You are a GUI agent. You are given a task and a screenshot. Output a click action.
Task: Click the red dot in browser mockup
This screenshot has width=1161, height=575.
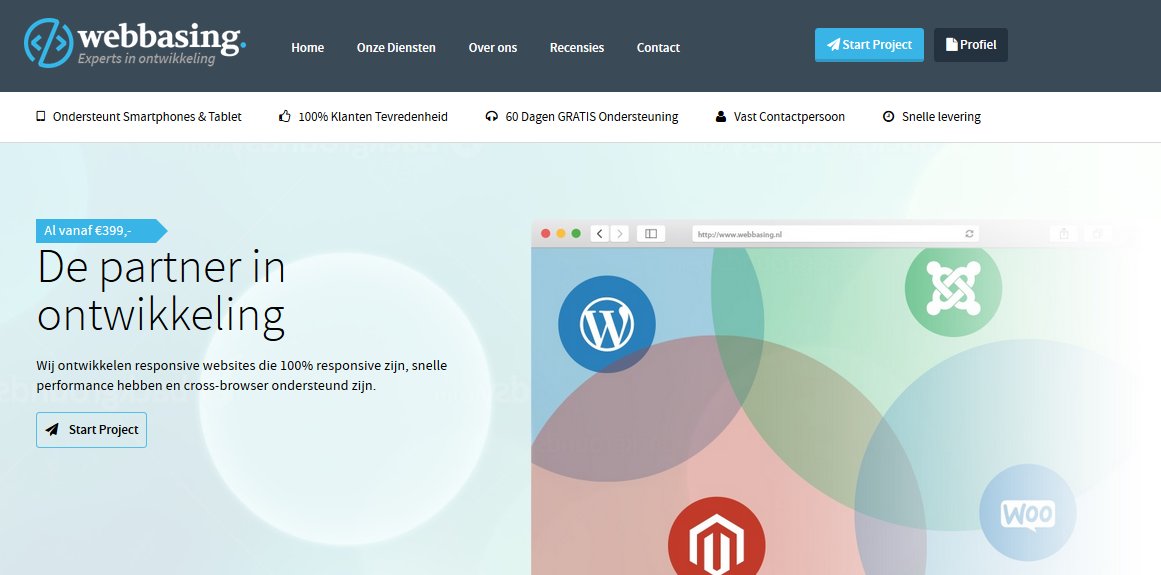[x=546, y=233]
